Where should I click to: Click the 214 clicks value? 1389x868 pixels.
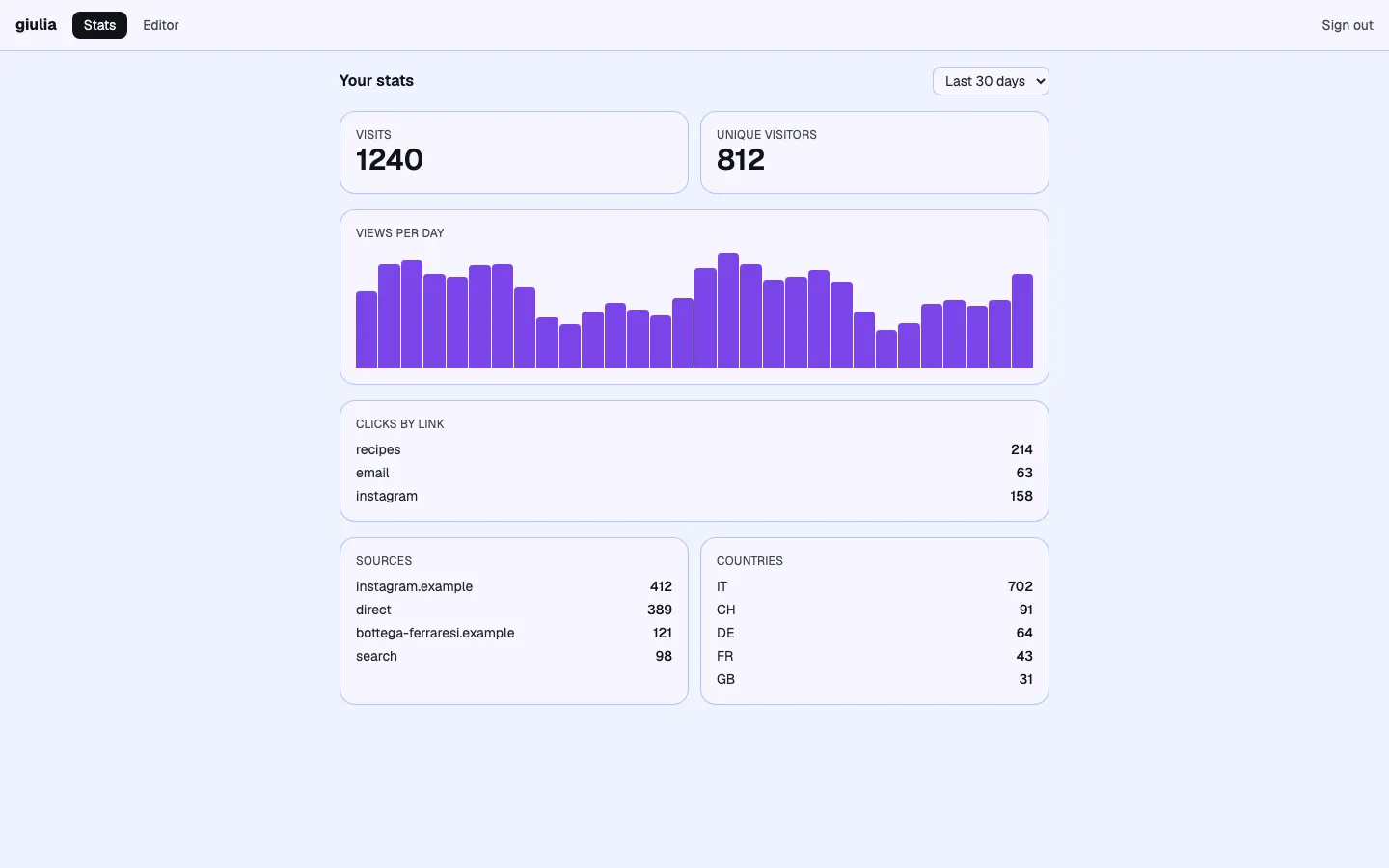pos(1021,449)
